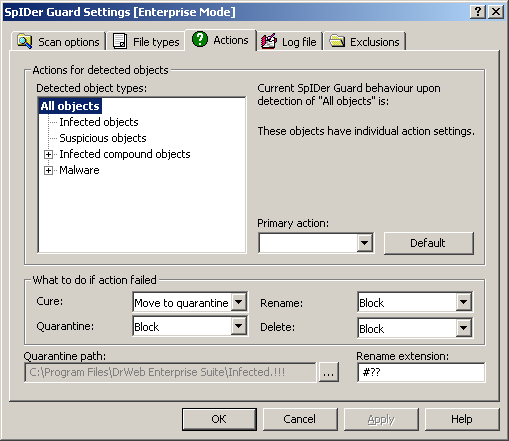
Task: Open the Delete failed-action dropdown
Action: coord(463,328)
